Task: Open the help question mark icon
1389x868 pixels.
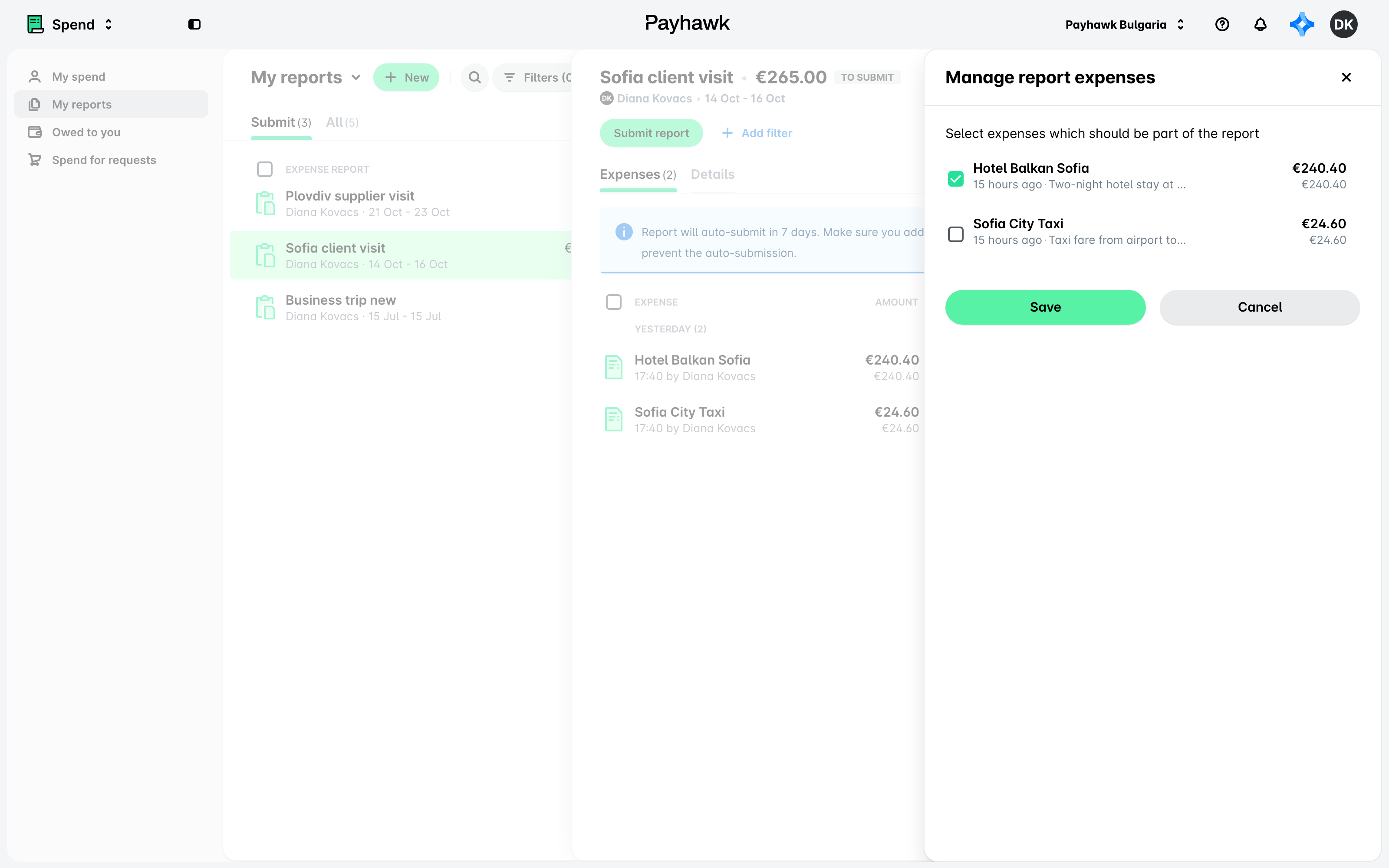Action: click(1222, 25)
